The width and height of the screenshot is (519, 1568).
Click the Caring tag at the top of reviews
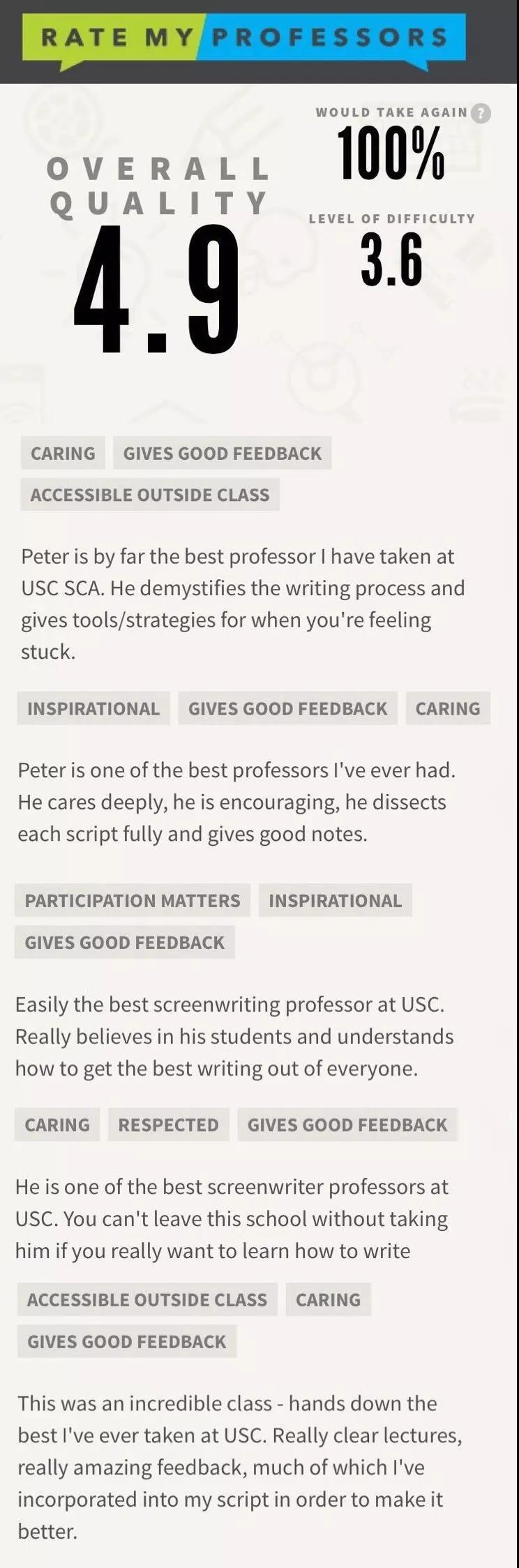63,453
